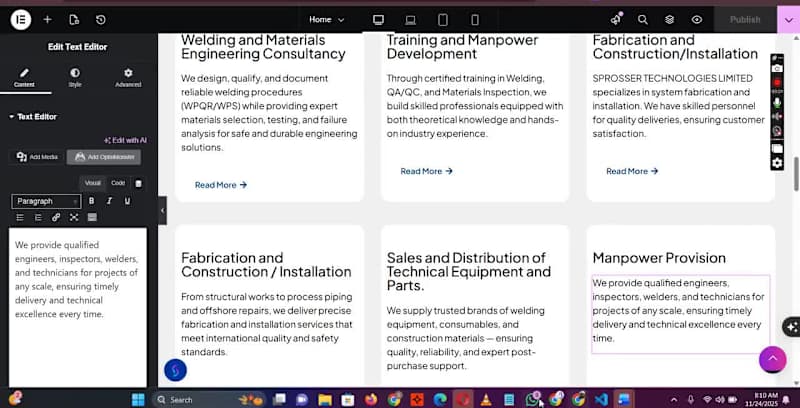Toggle the toolbar kitchen sink icon
The image size is (800, 408).
[x=92, y=218]
